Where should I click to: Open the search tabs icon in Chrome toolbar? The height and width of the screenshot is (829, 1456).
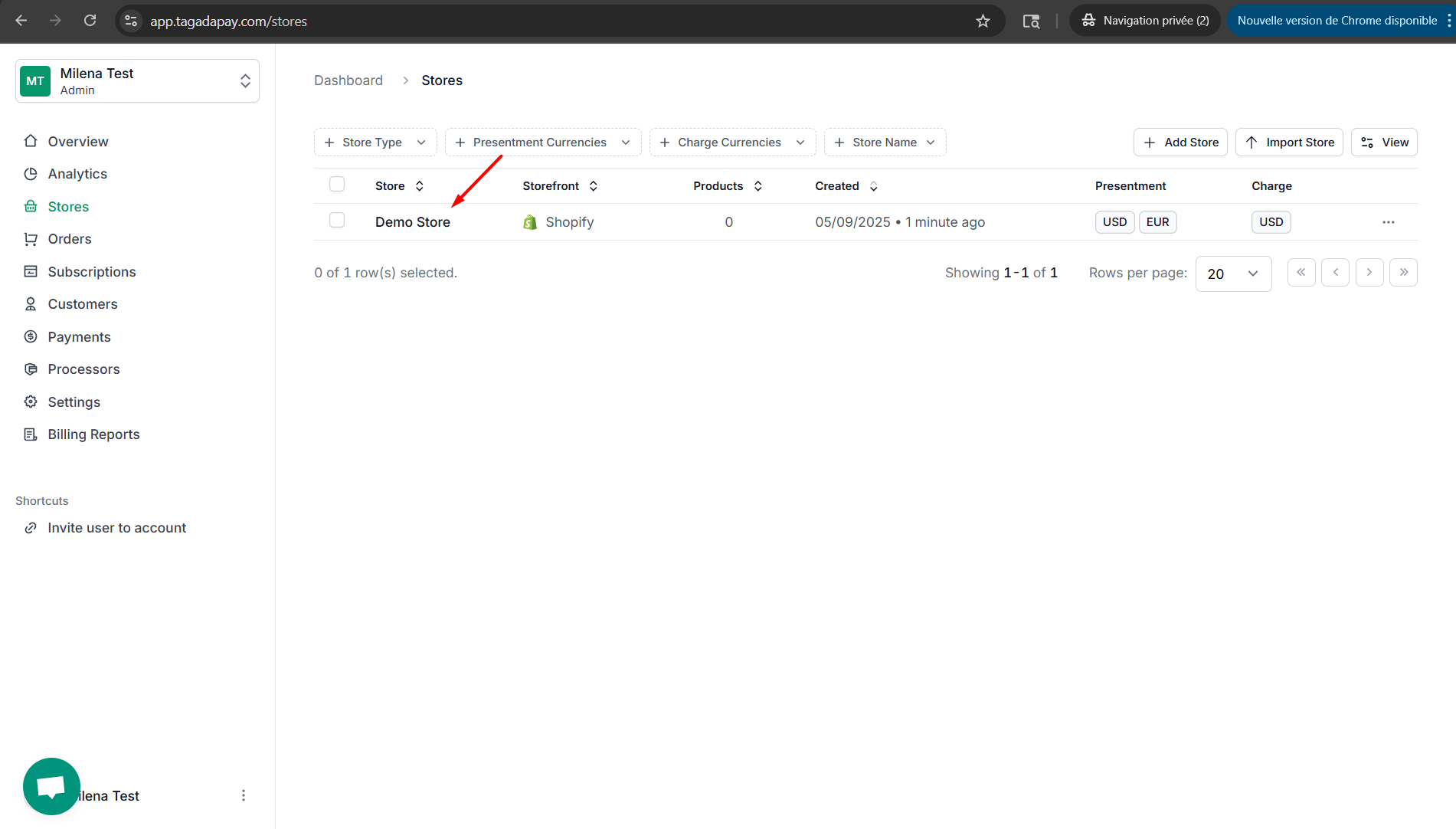coord(1031,21)
